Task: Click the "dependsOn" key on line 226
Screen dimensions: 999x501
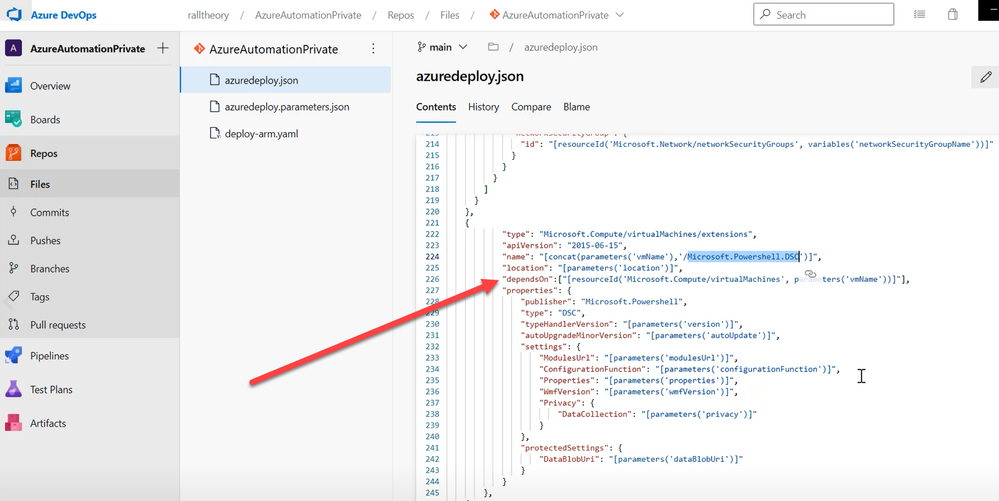Action: 526,279
